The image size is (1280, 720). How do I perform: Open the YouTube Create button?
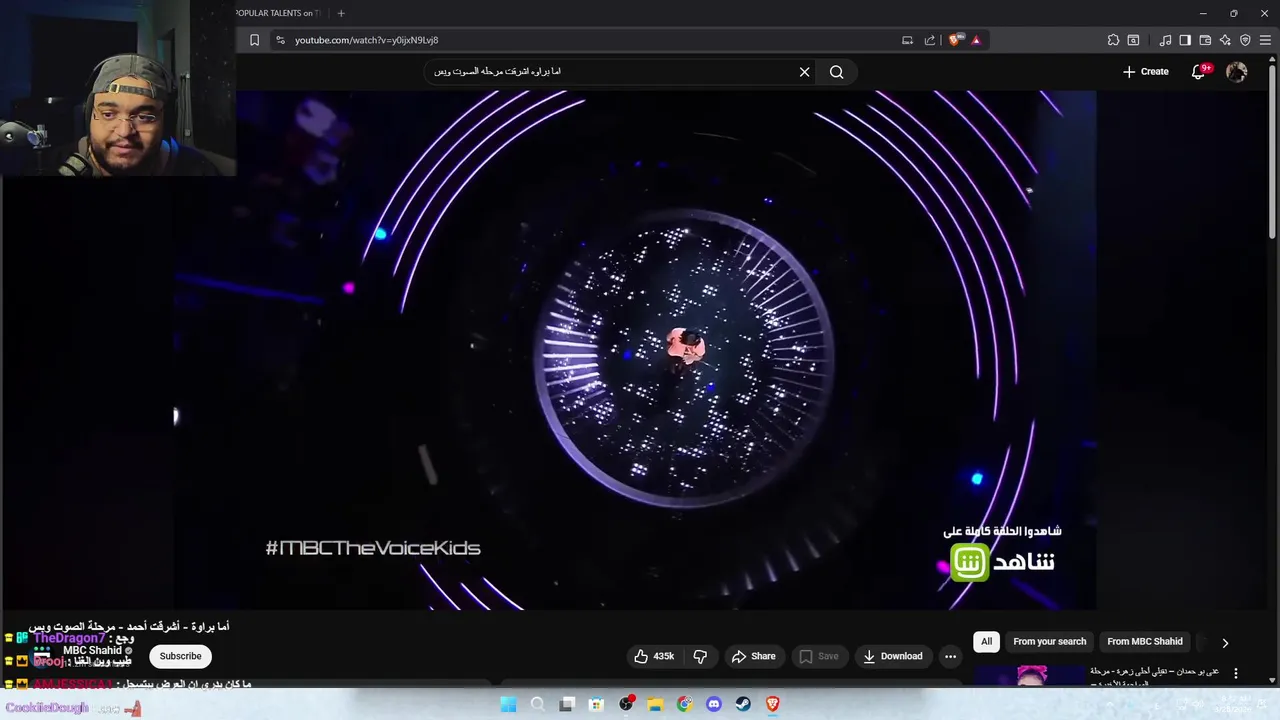click(1146, 72)
